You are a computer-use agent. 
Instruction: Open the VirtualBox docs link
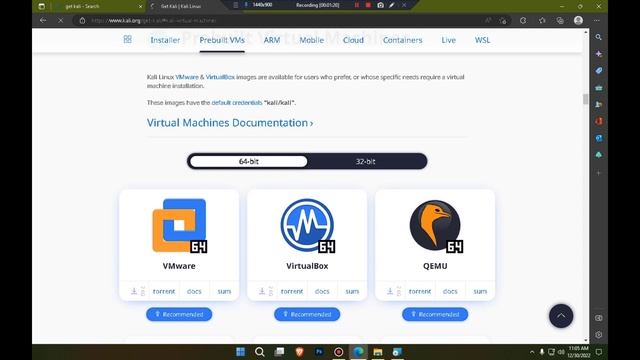322,291
